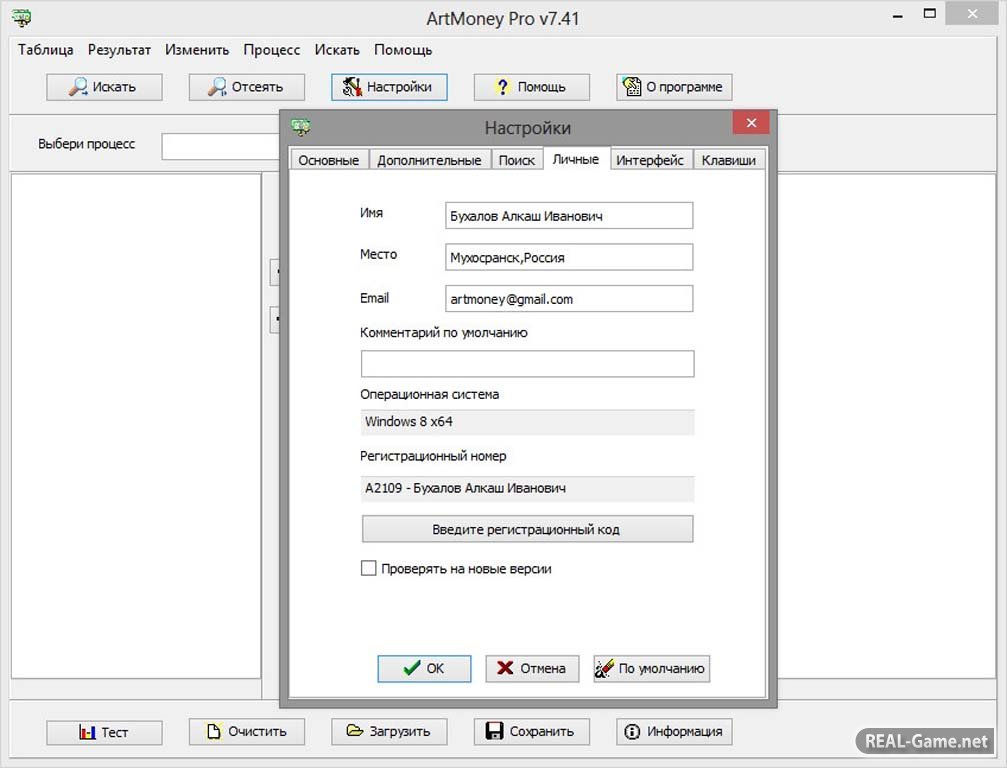Open the О программе about button
The image size is (1007, 768).
[x=674, y=87]
